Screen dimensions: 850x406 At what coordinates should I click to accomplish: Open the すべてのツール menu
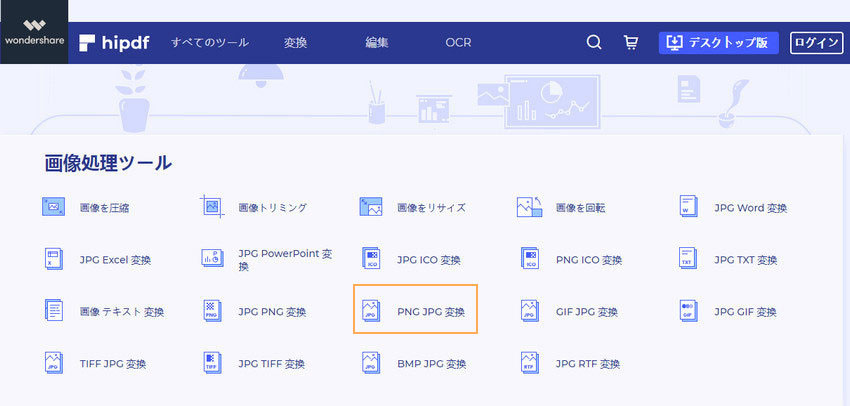tap(210, 43)
